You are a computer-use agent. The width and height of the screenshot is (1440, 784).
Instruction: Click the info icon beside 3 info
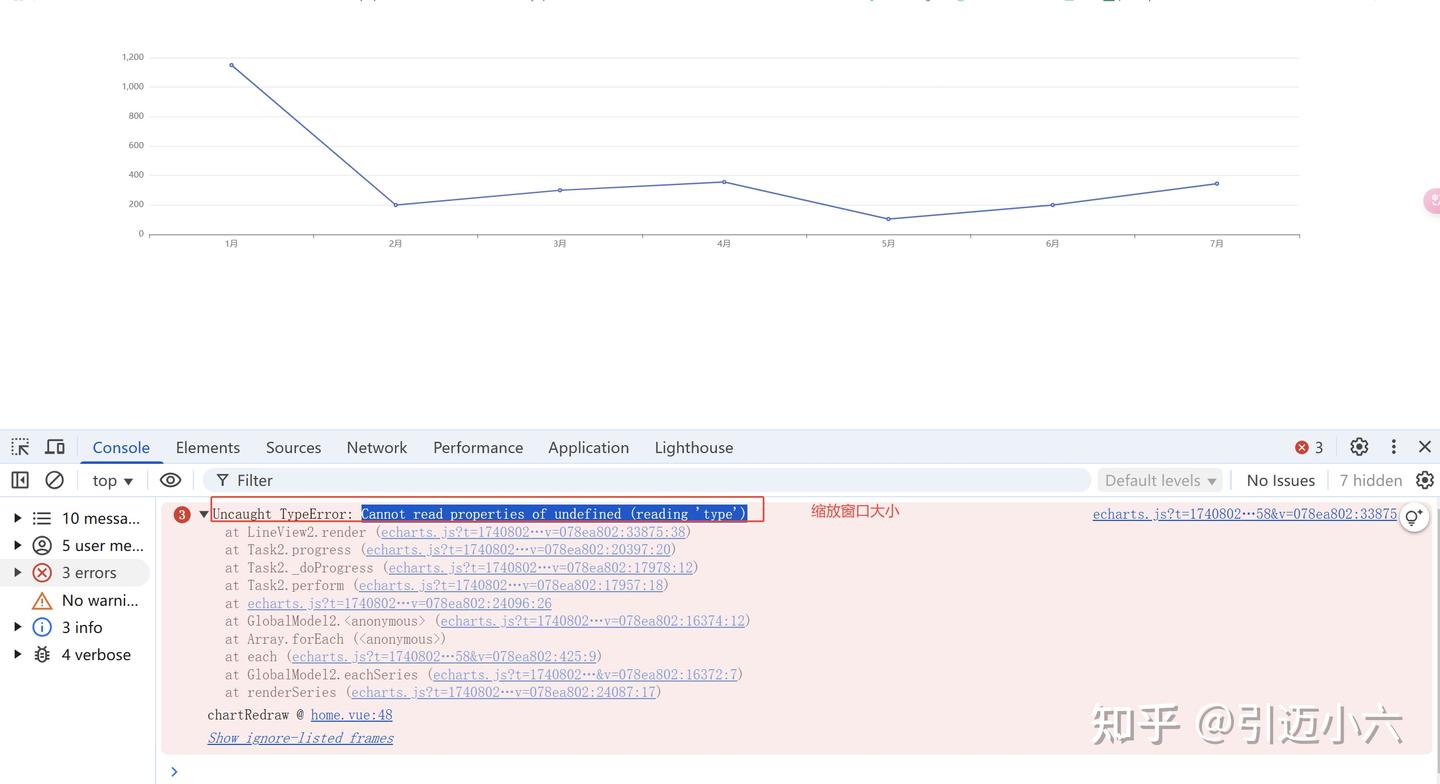(42, 627)
